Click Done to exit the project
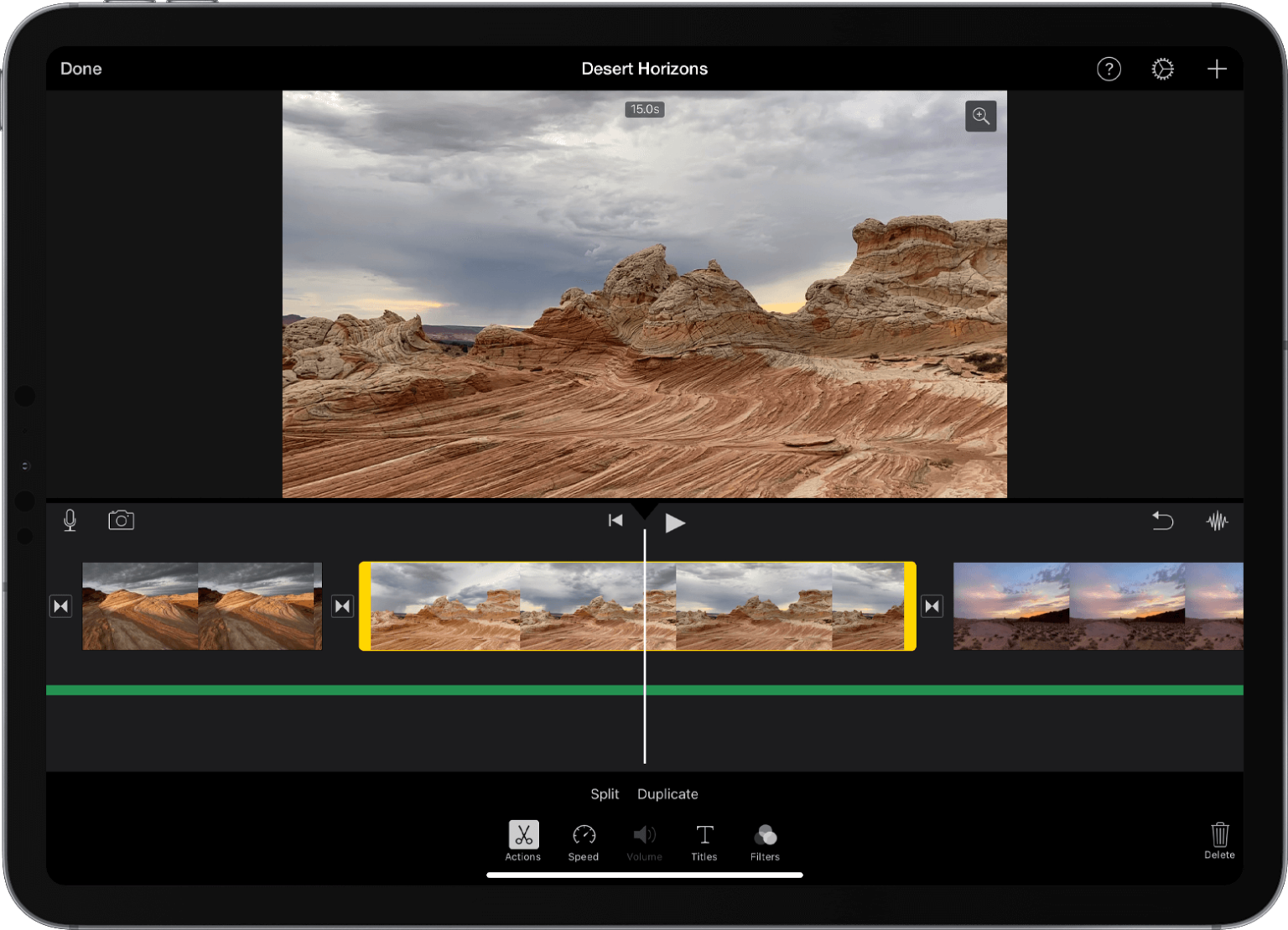 (80, 69)
